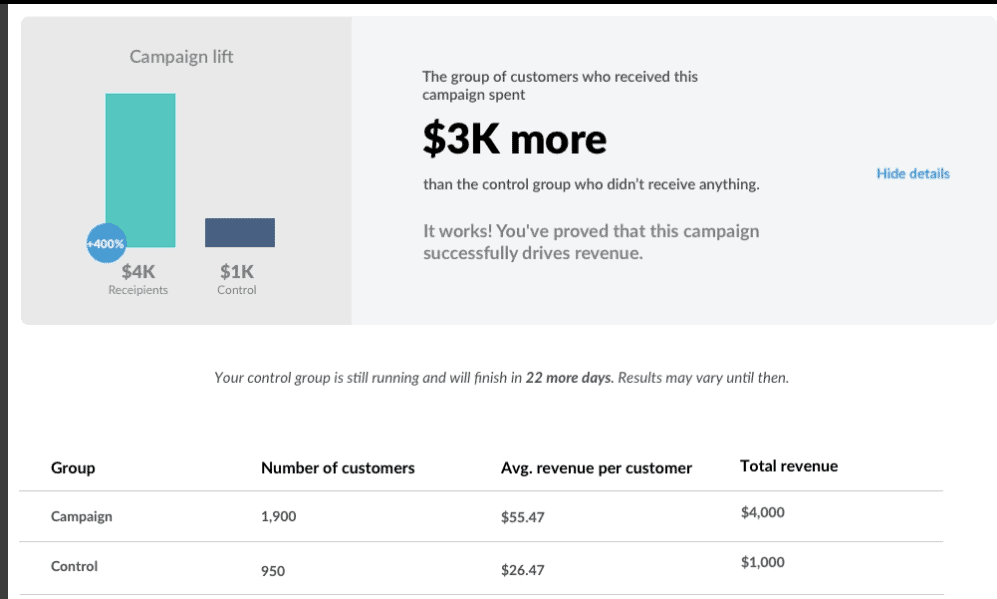
Task: Select the Control table row
Action: (x=481, y=568)
